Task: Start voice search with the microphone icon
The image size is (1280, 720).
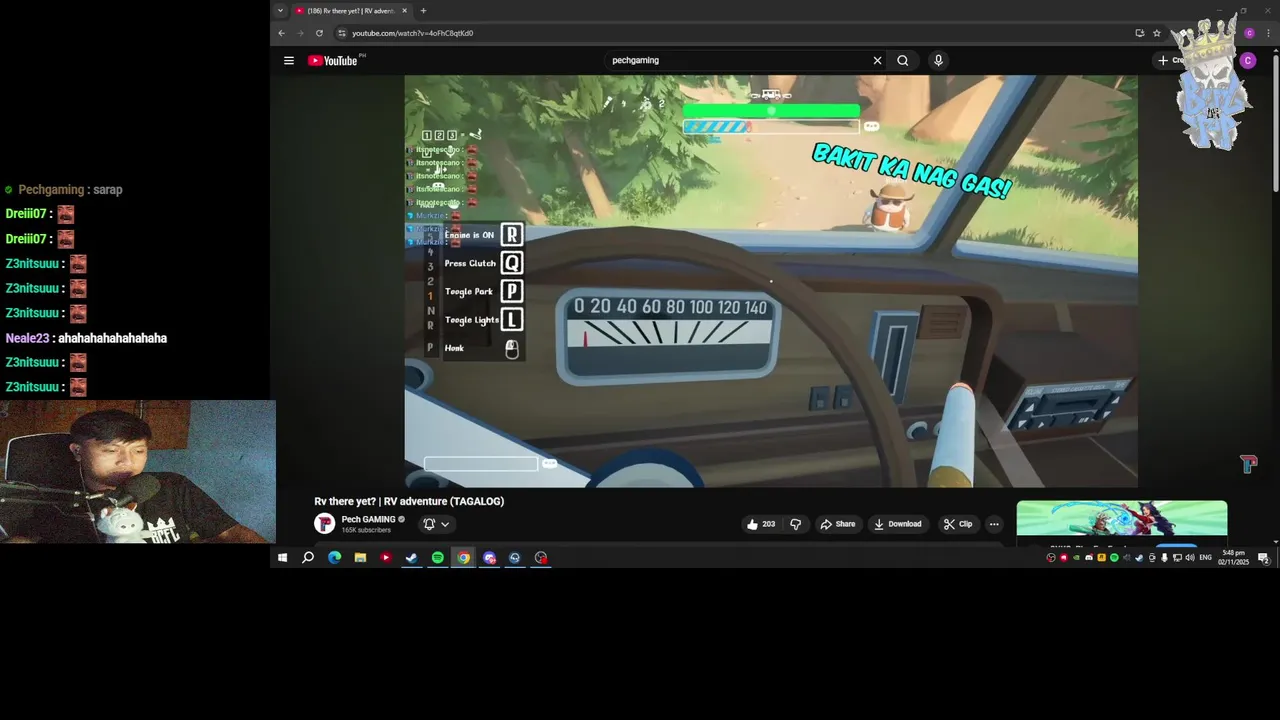Action: pos(938,60)
